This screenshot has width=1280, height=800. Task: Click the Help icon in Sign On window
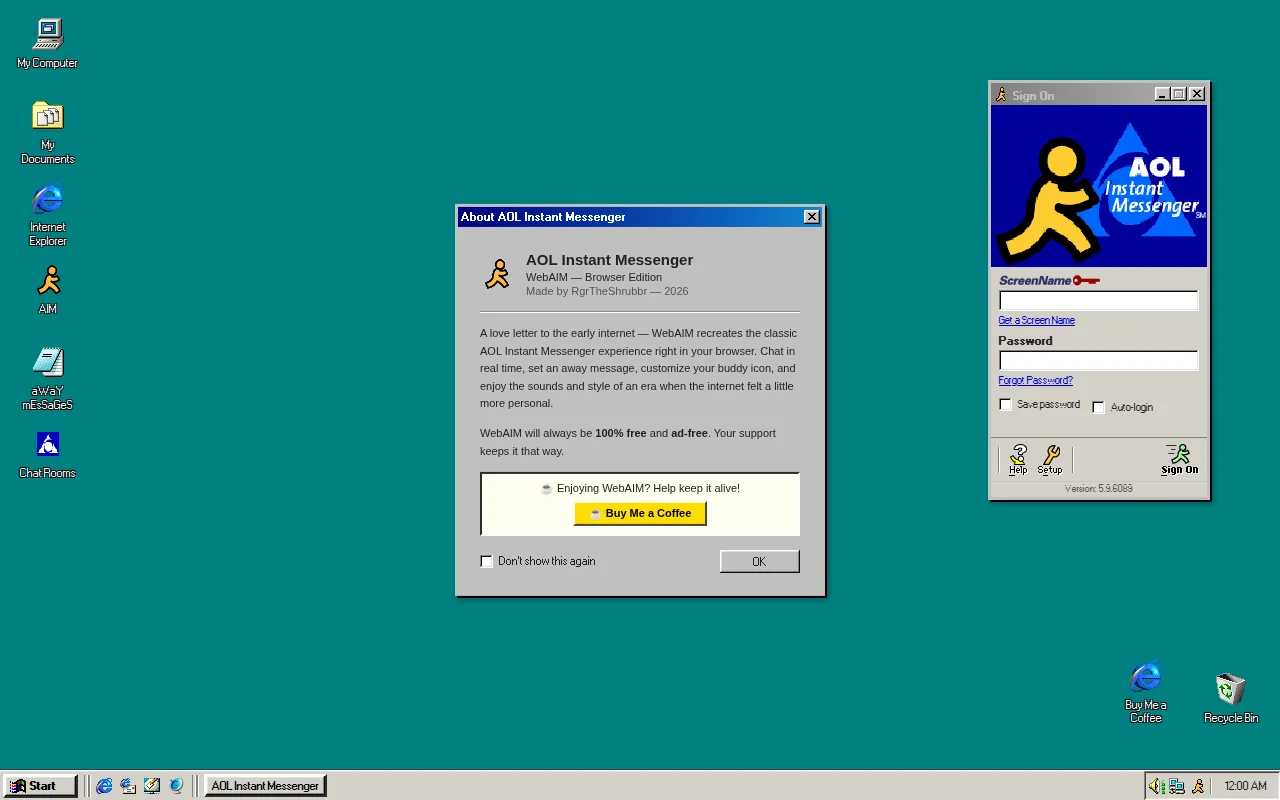pos(1018,459)
